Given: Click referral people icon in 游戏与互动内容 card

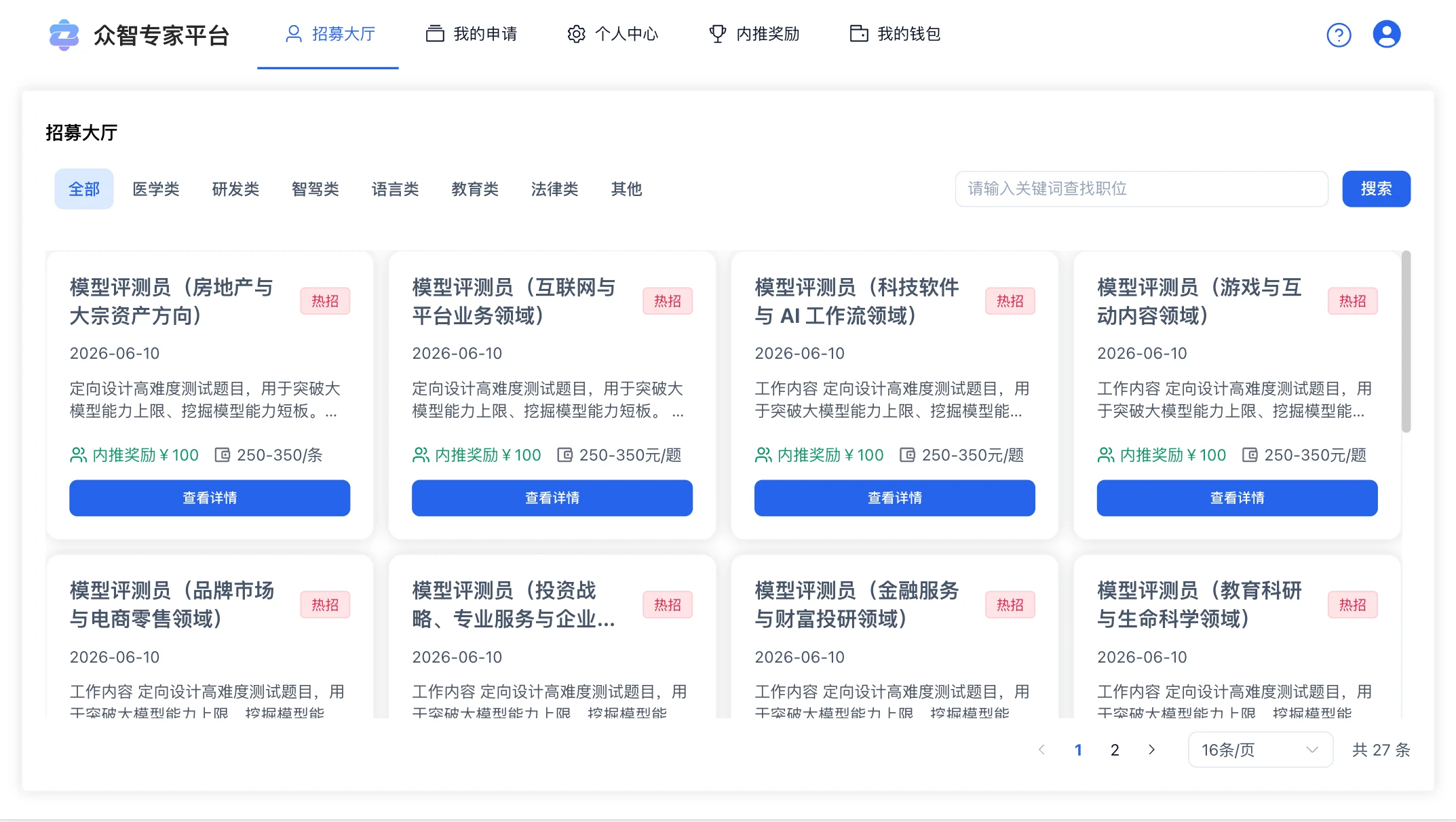Looking at the screenshot, I should click(1107, 455).
